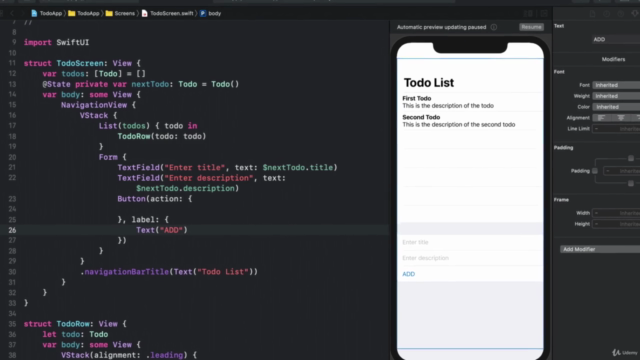Click the Frame Height field
This screenshot has height=360, width=640.
point(616,224)
